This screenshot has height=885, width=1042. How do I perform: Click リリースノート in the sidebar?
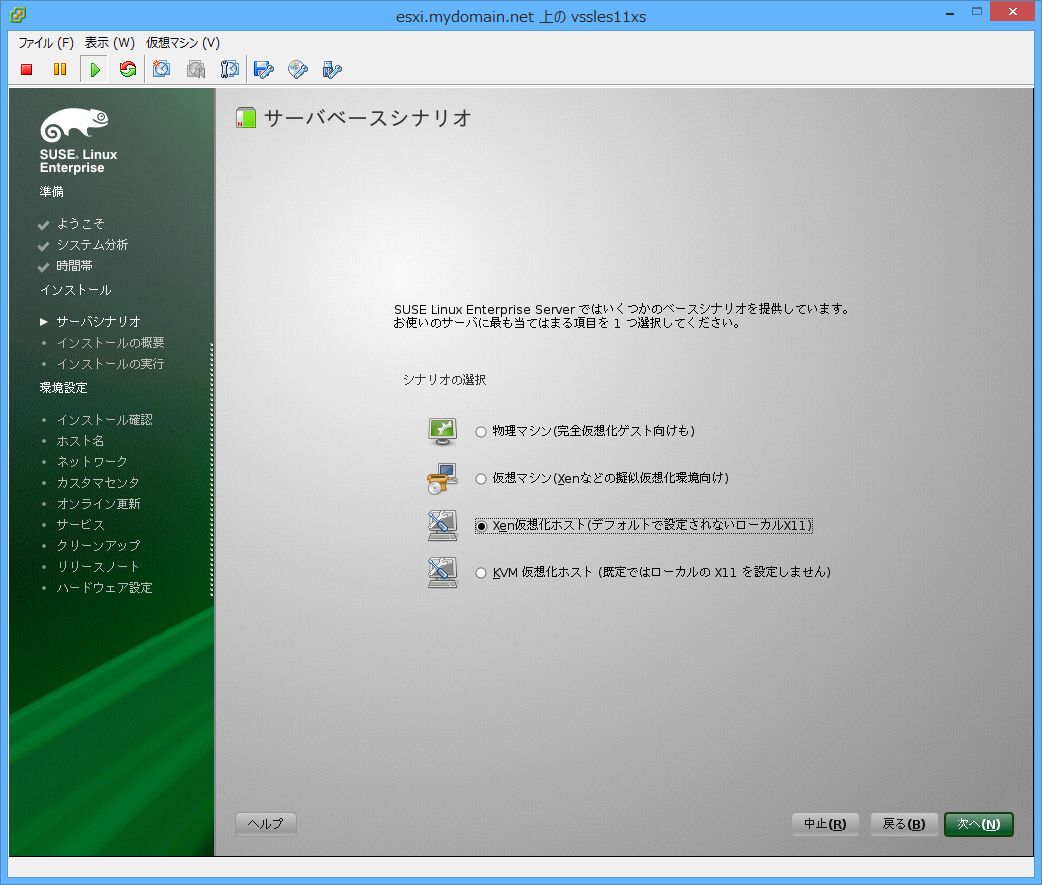98,567
